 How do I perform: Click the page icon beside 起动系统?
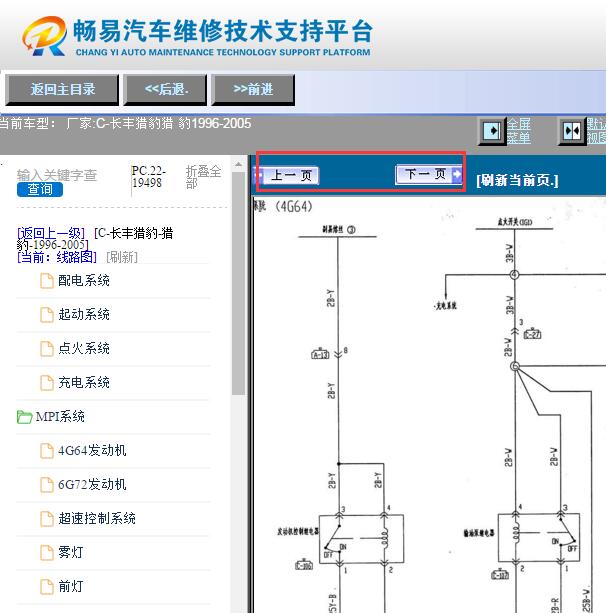[x=47, y=315]
